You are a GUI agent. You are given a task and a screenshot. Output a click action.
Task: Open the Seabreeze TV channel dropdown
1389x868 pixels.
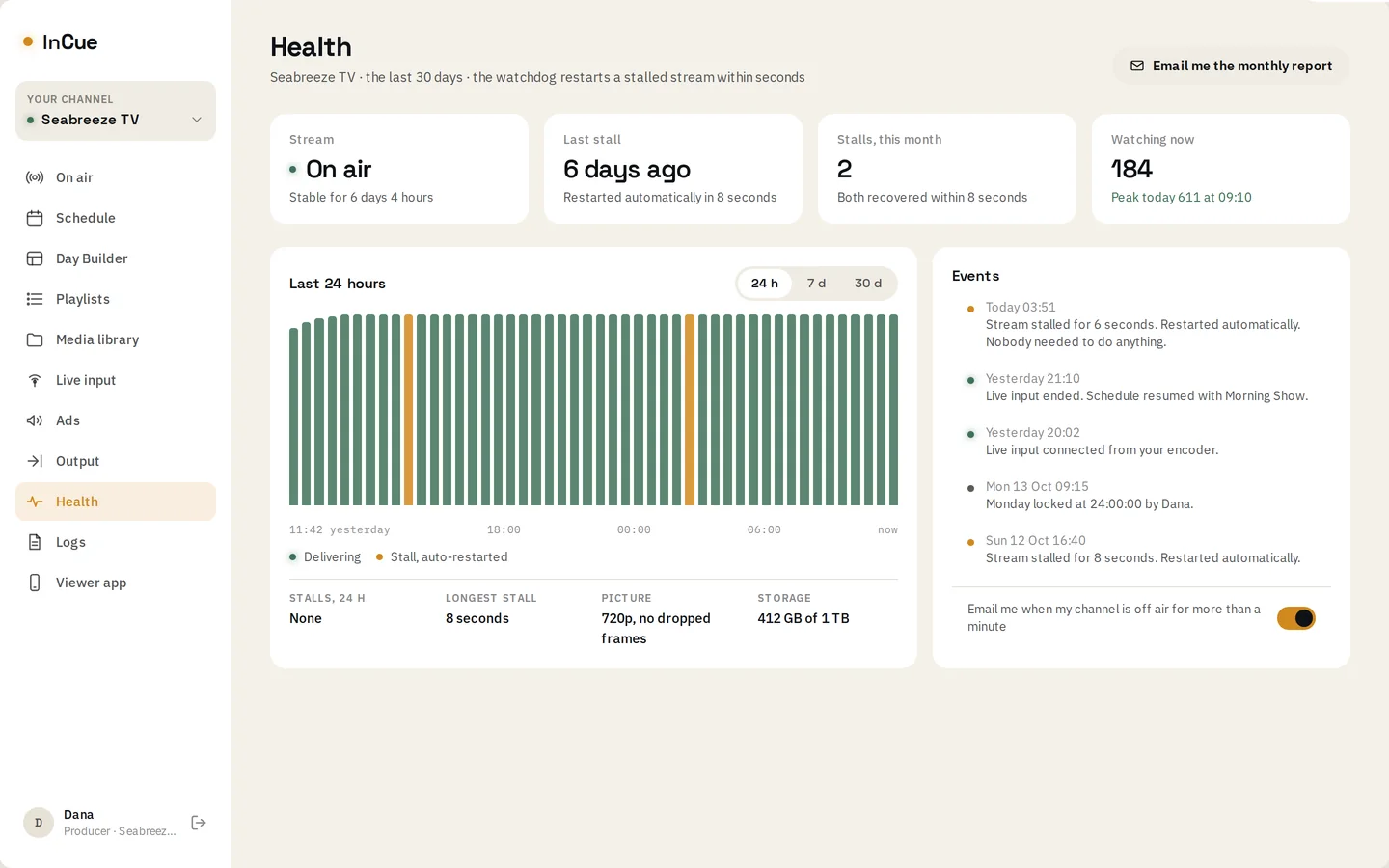(x=116, y=111)
